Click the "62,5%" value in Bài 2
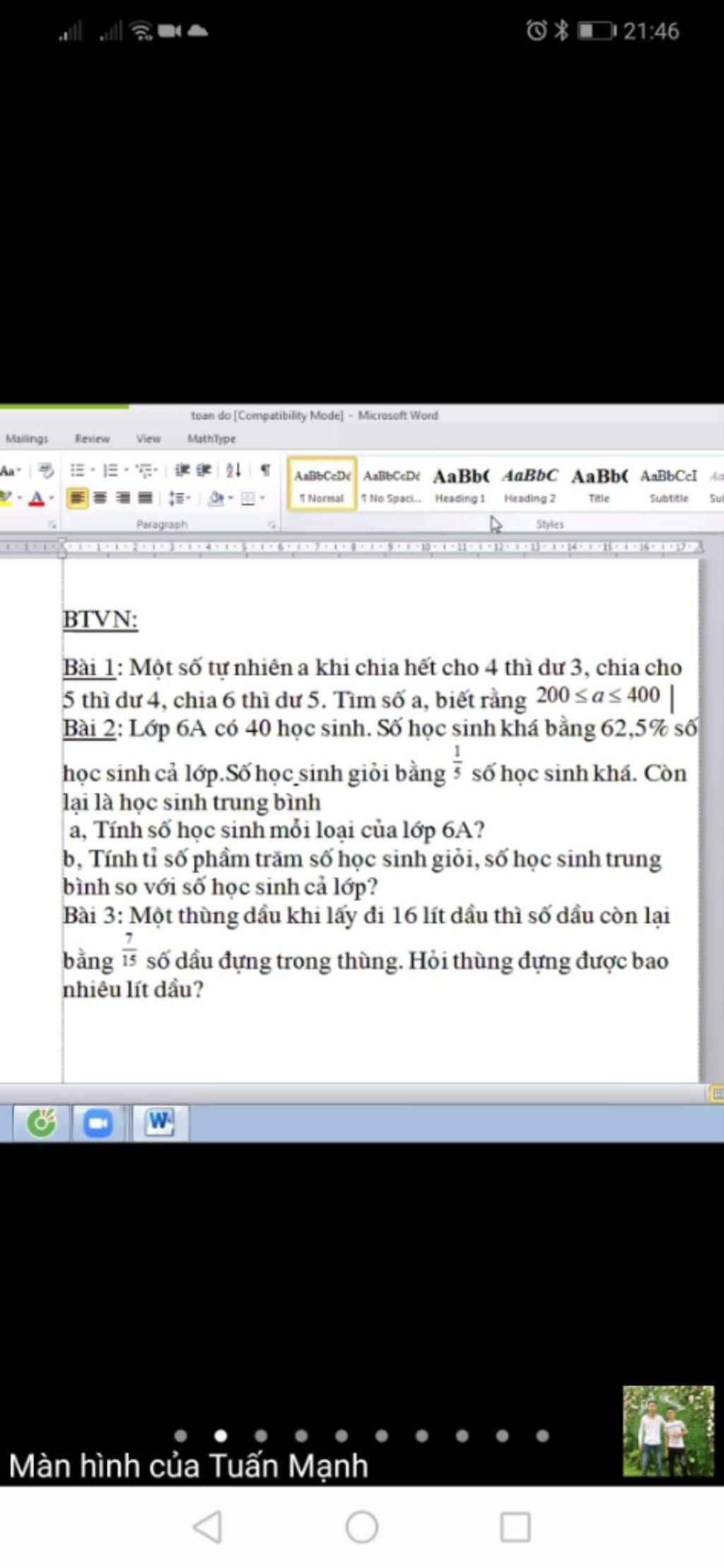Screen dimensions: 724x1568 (634, 728)
